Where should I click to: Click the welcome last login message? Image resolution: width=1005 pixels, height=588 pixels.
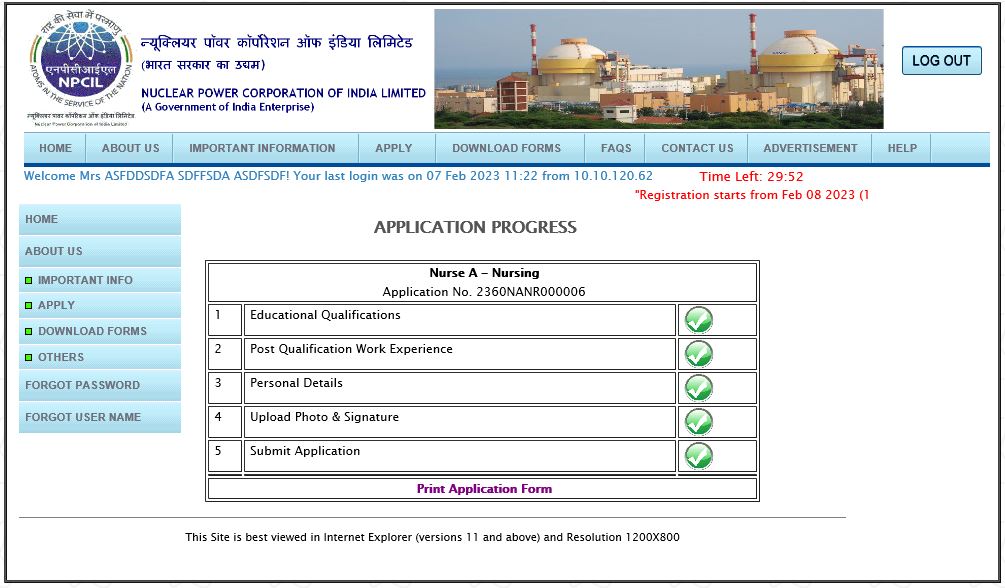(x=338, y=176)
